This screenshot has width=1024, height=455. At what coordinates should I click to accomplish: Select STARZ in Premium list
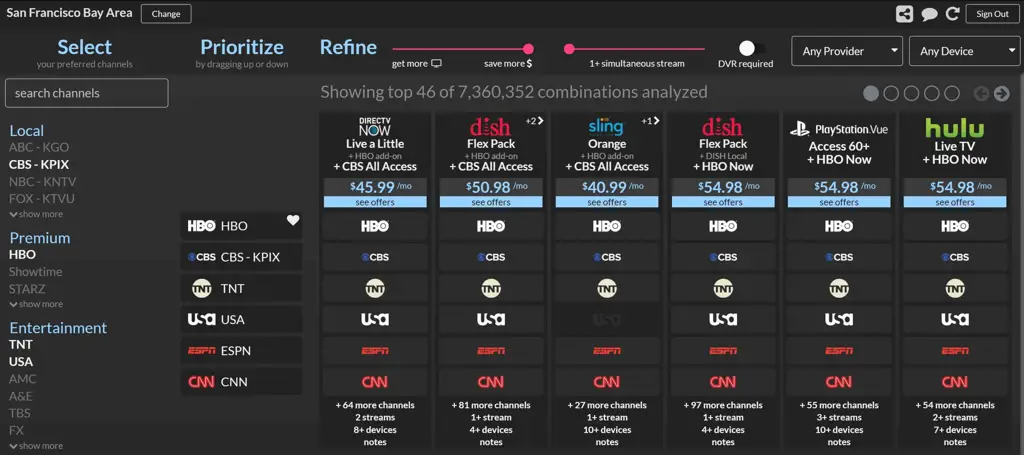click(27, 289)
